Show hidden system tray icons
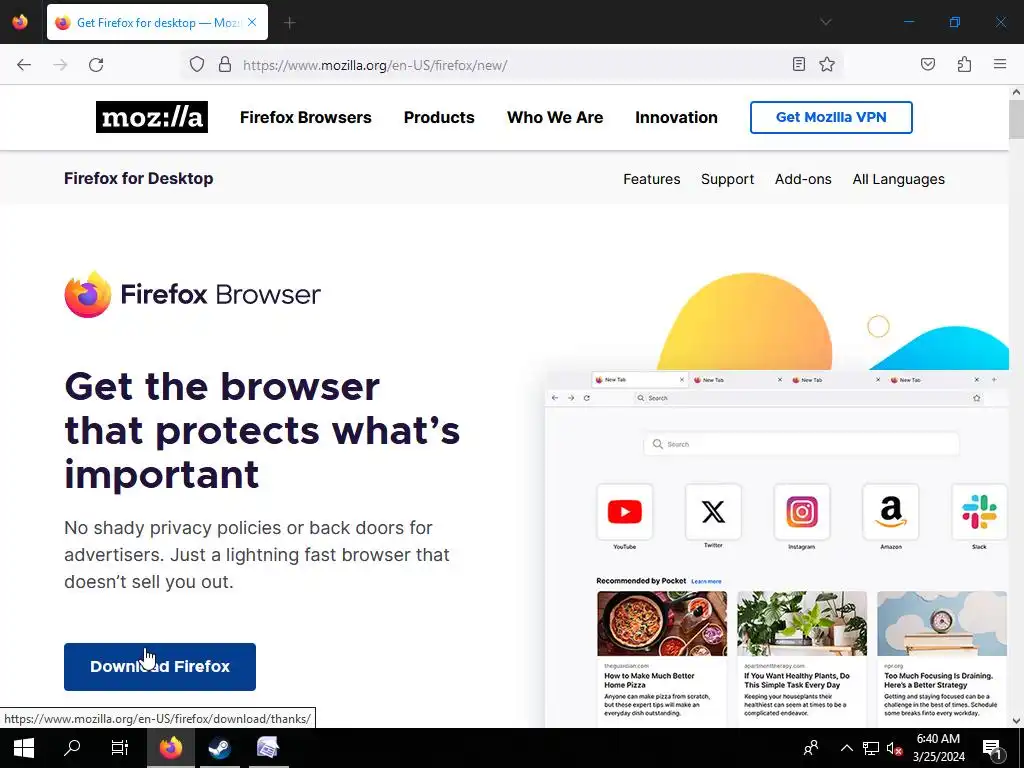 pos(846,748)
